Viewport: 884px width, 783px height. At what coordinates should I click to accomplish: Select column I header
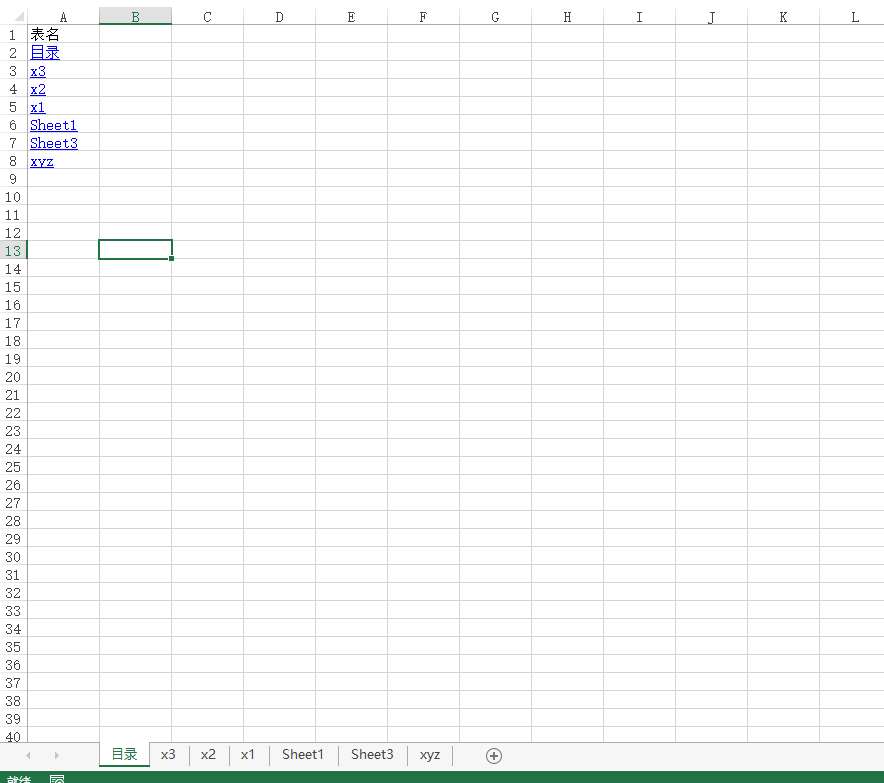click(639, 17)
